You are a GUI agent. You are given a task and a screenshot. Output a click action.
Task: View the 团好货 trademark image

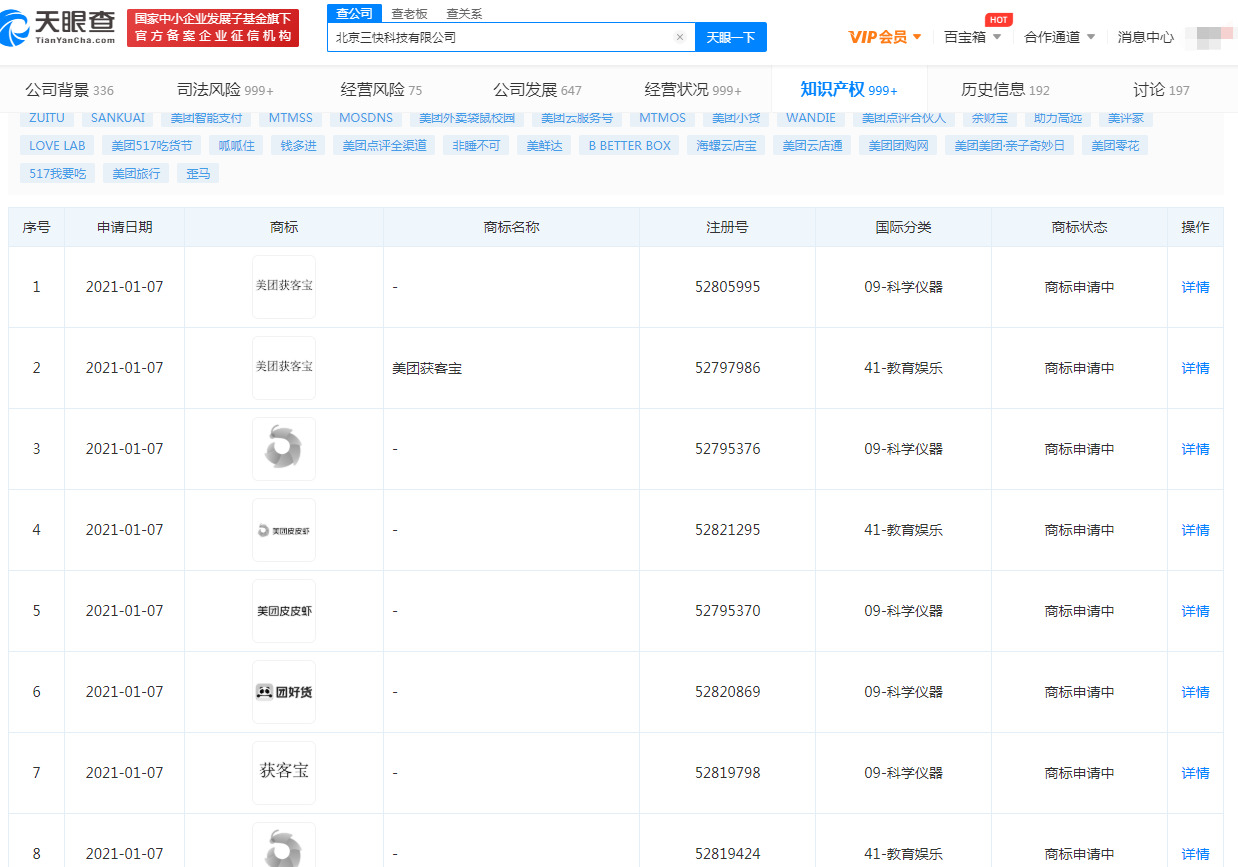pos(284,692)
